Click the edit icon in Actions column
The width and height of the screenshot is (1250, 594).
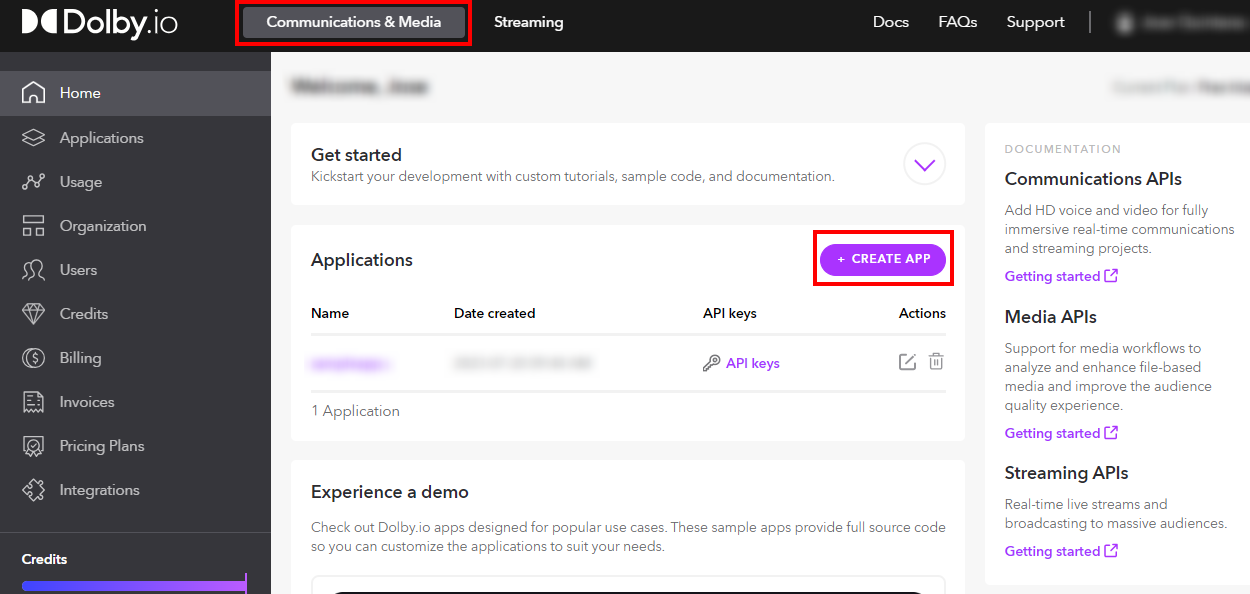907,362
